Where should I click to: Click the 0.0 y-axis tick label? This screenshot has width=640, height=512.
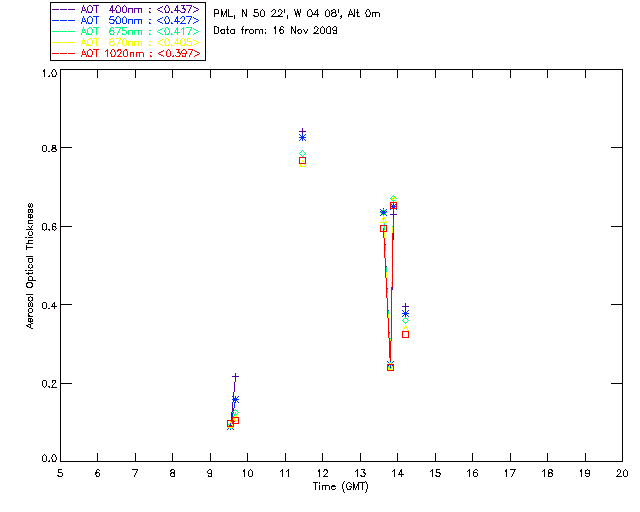click(49, 459)
